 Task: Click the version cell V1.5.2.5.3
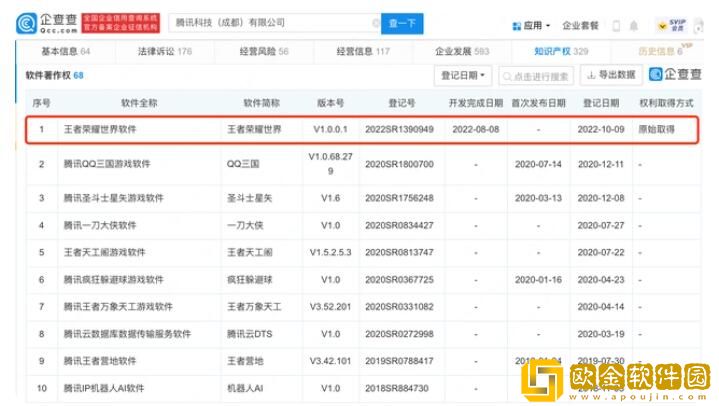pos(330,252)
